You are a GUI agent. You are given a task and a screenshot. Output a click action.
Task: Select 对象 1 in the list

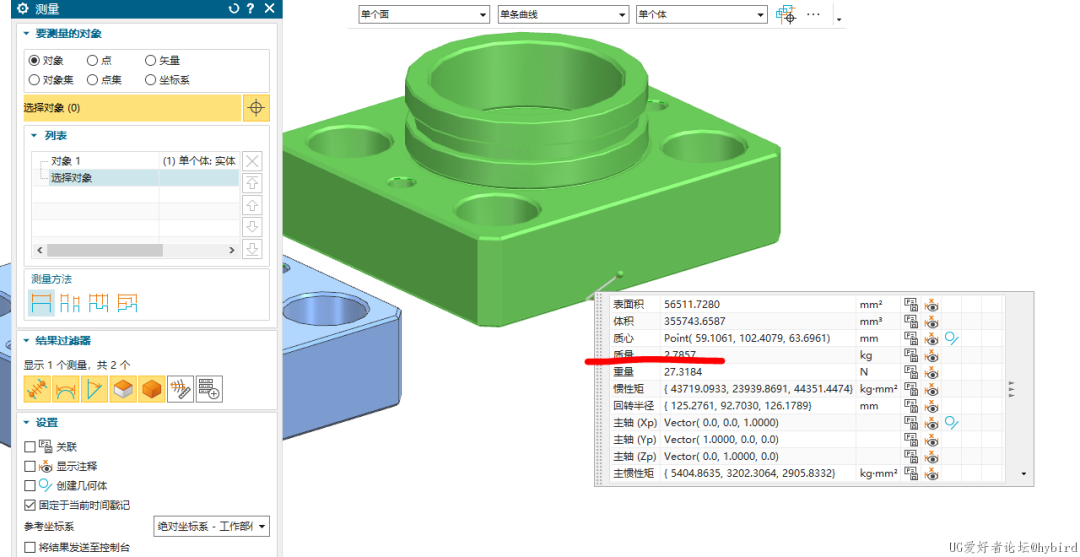(66, 161)
